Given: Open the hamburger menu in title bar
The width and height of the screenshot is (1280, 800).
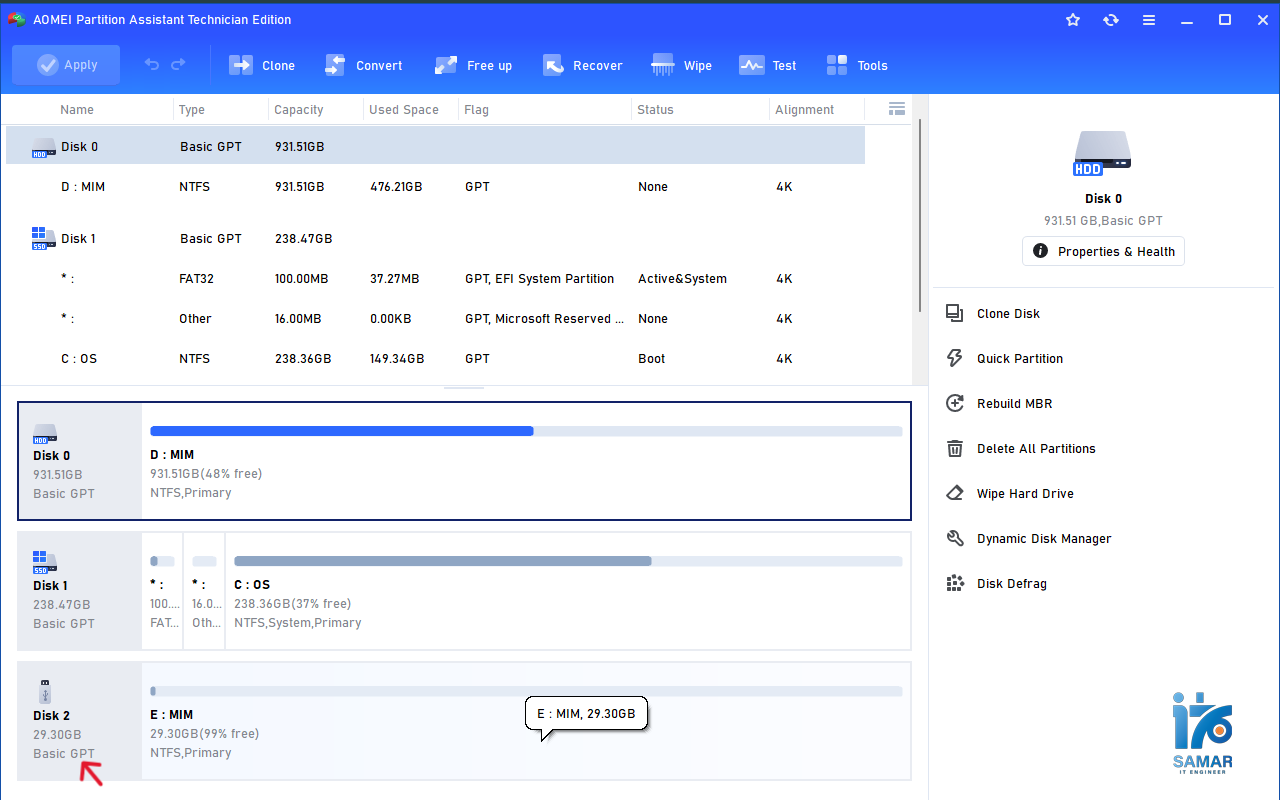Looking at the screenshot, I should tap(1149, 20).
